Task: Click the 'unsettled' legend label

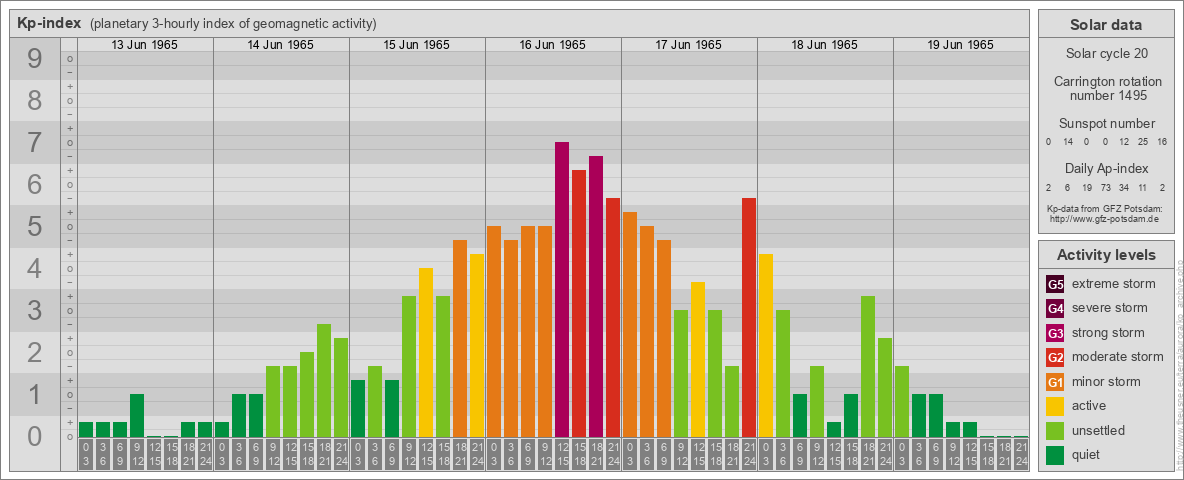Action: 1099,430
